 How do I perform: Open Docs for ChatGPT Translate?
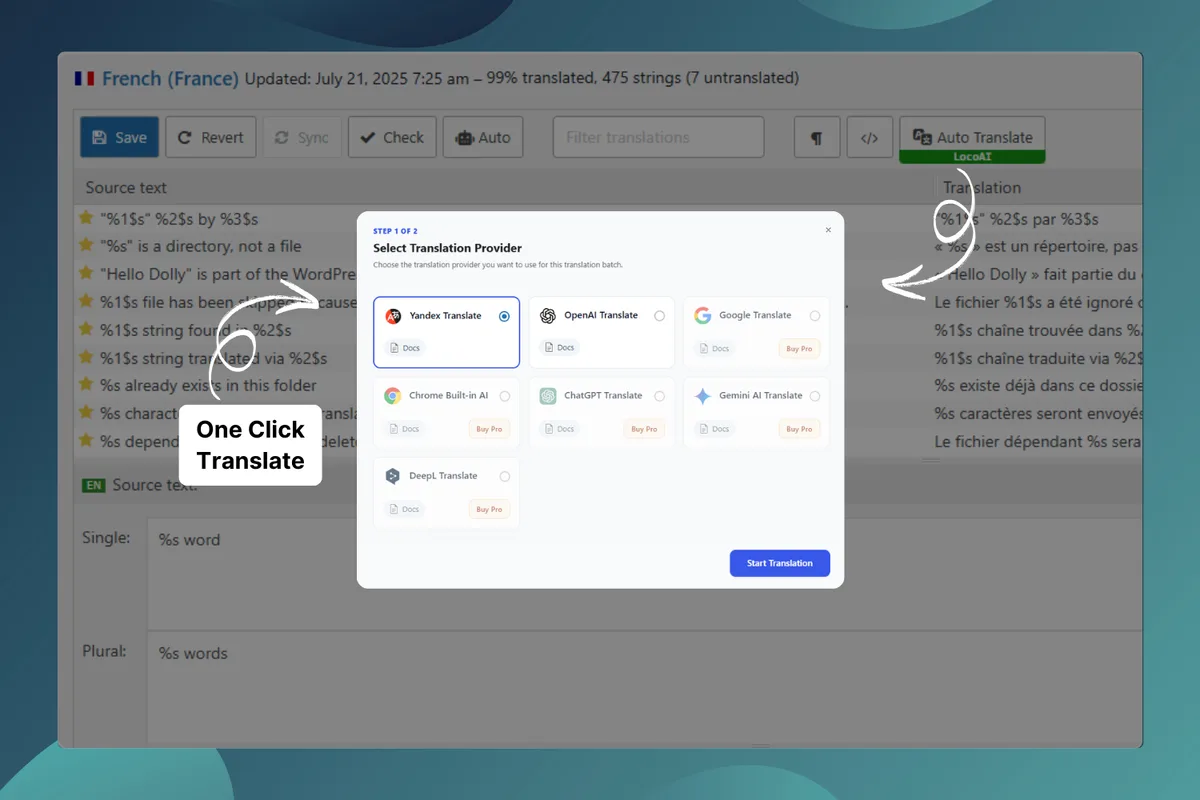[560, 428]
